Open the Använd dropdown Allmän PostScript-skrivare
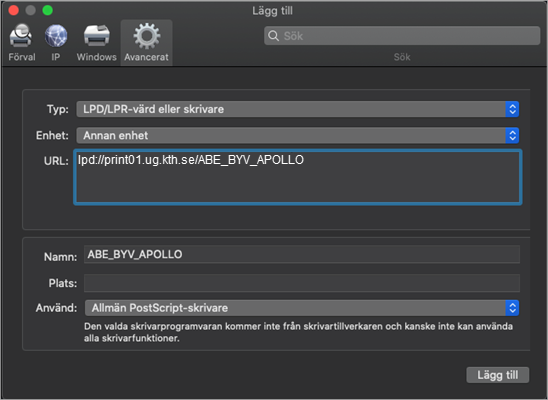 point(302,308)
